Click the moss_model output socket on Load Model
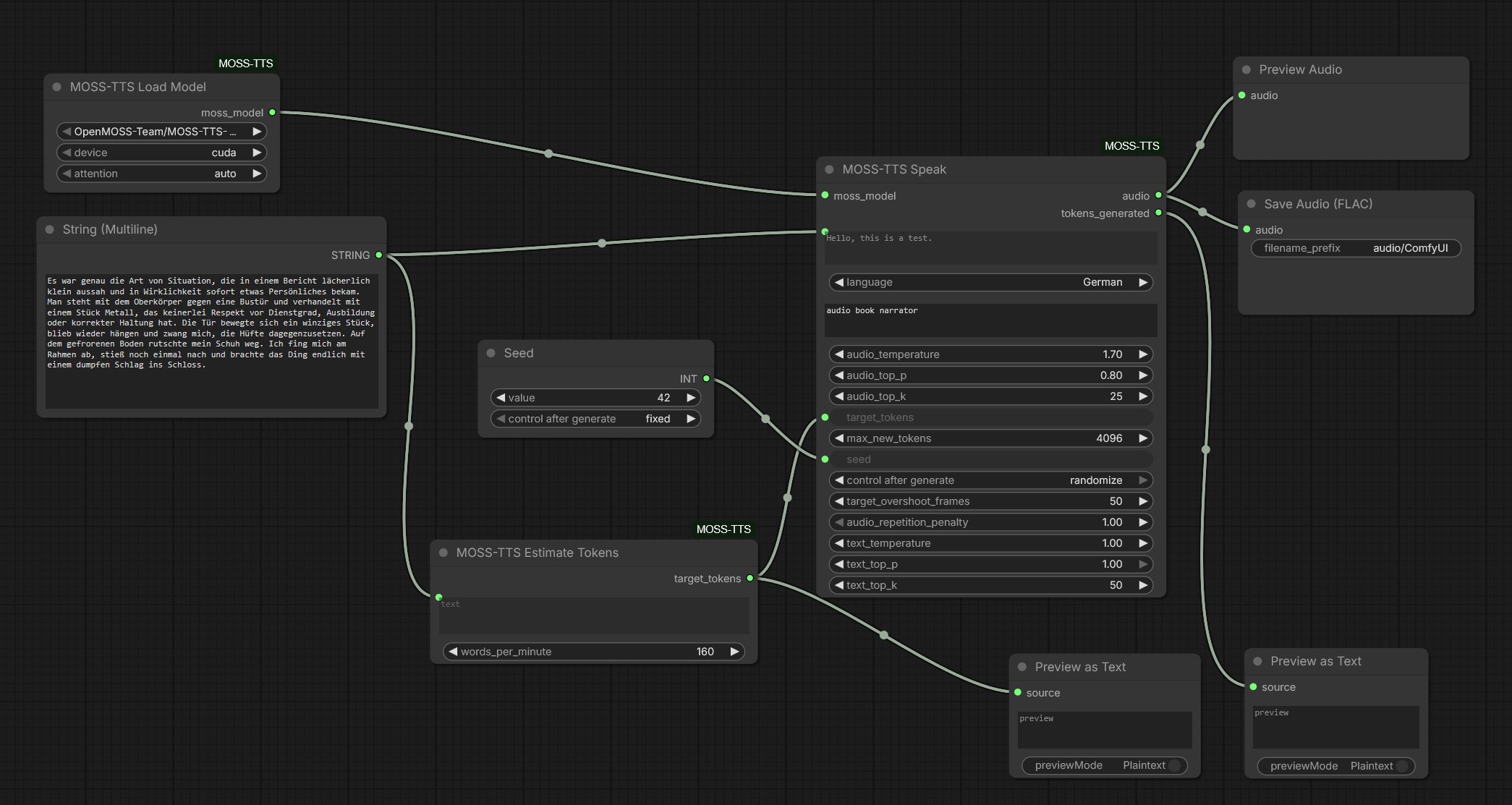Image resolution: width=1512 pixels, height=805 pixels. tap(272, 112)
